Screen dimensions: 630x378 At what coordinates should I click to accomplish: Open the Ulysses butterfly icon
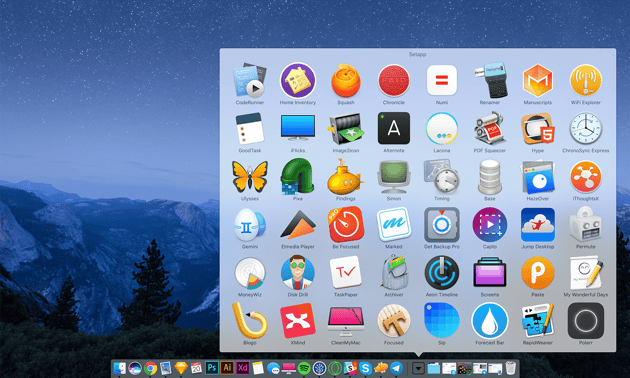coord(250,176)
